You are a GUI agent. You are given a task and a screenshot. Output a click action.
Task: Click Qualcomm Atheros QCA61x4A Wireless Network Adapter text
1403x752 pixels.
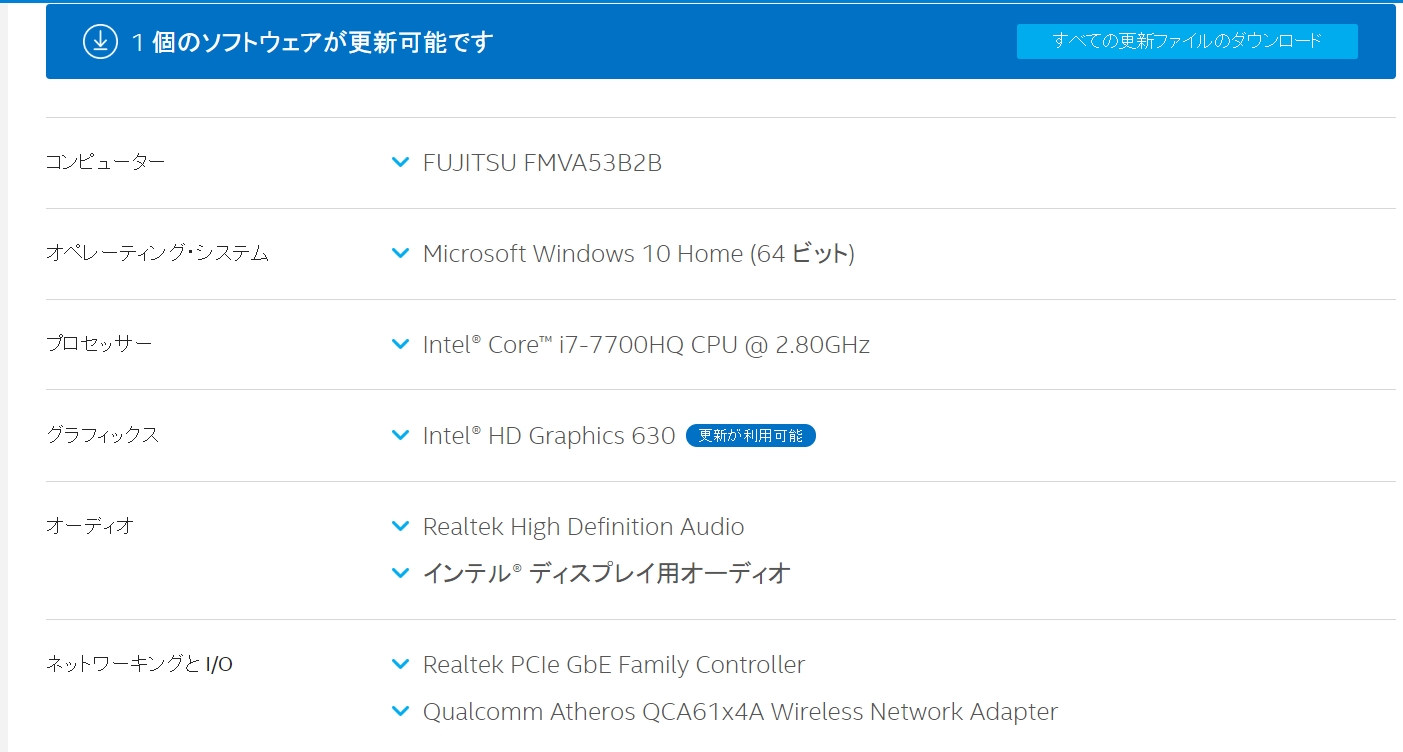[x=740, y=711]
